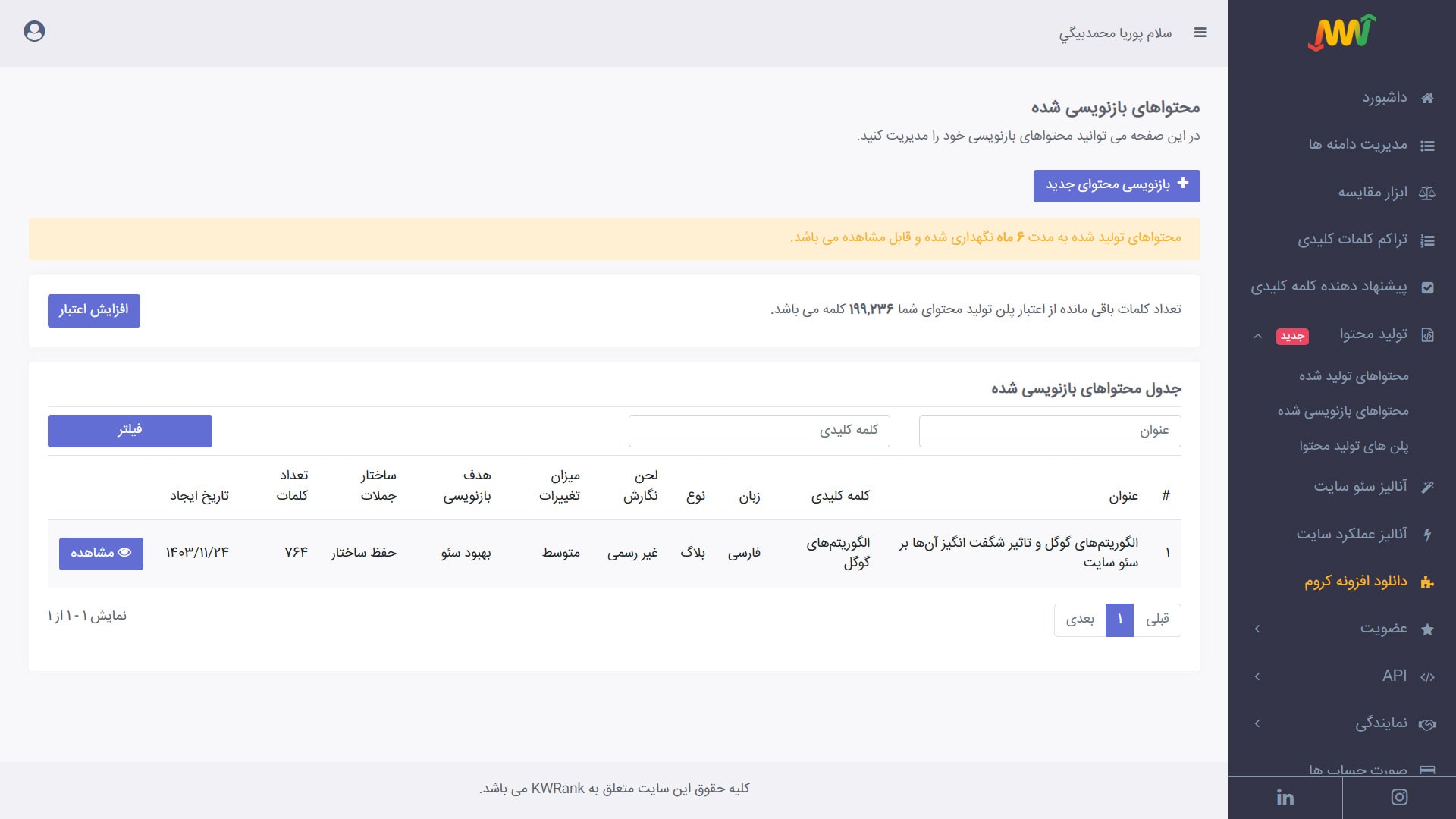Screen dimensions: 1456x819
Task: Click the کلمه کلیدی column header
Action: [840, 496]
